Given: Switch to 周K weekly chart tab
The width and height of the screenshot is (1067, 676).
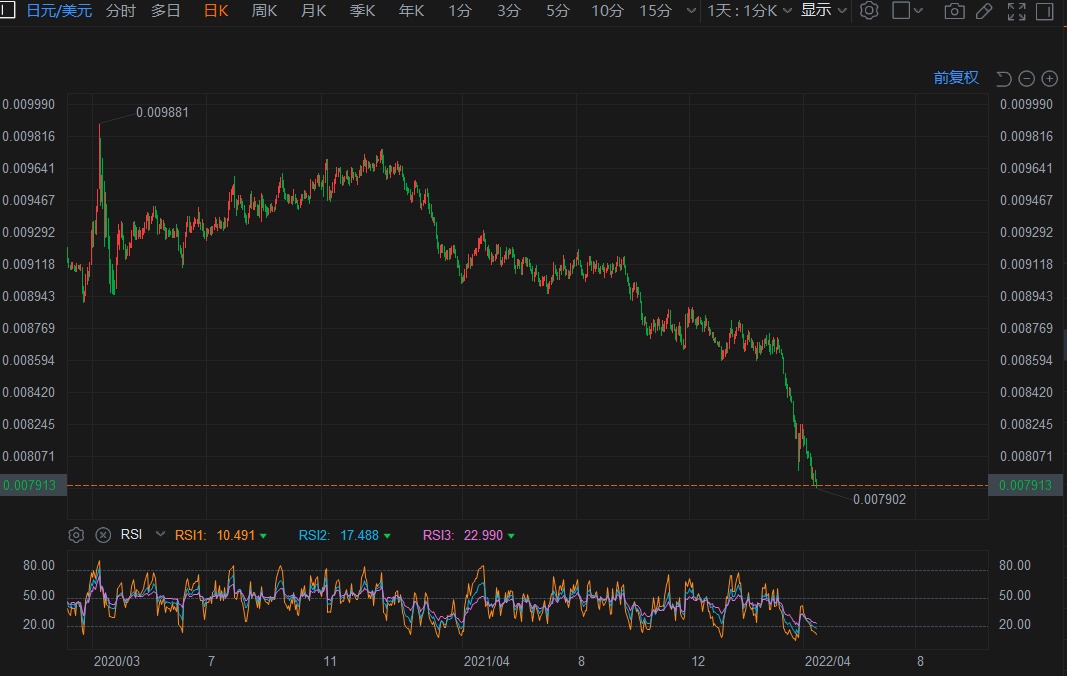Looking at the screenshot, I should point(265,11).
